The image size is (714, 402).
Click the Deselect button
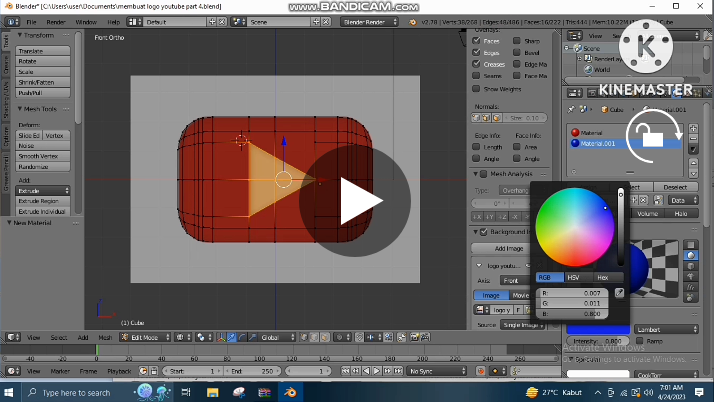click(675, 187)
